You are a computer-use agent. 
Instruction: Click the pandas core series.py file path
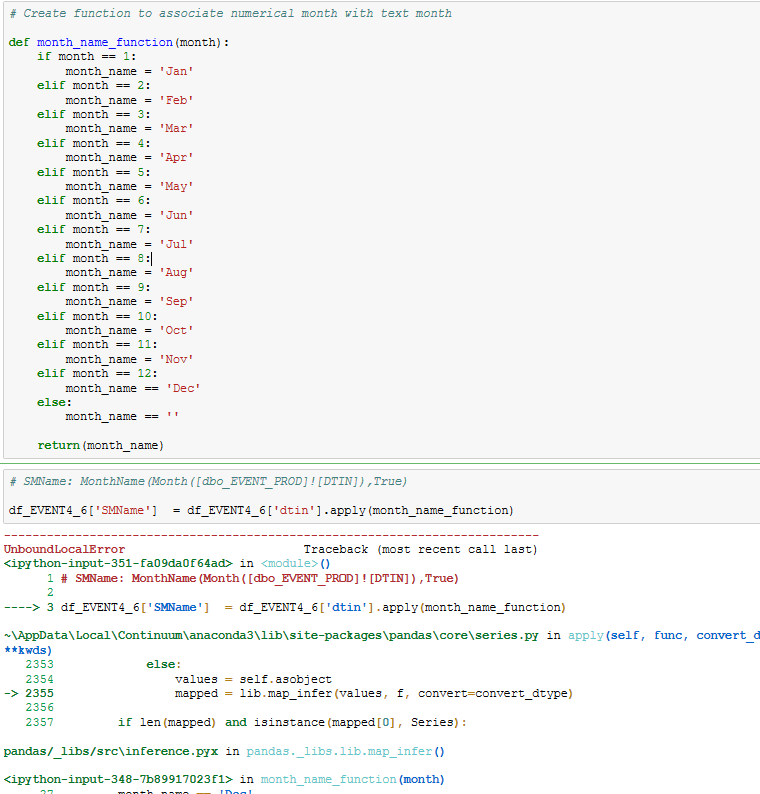271,635
